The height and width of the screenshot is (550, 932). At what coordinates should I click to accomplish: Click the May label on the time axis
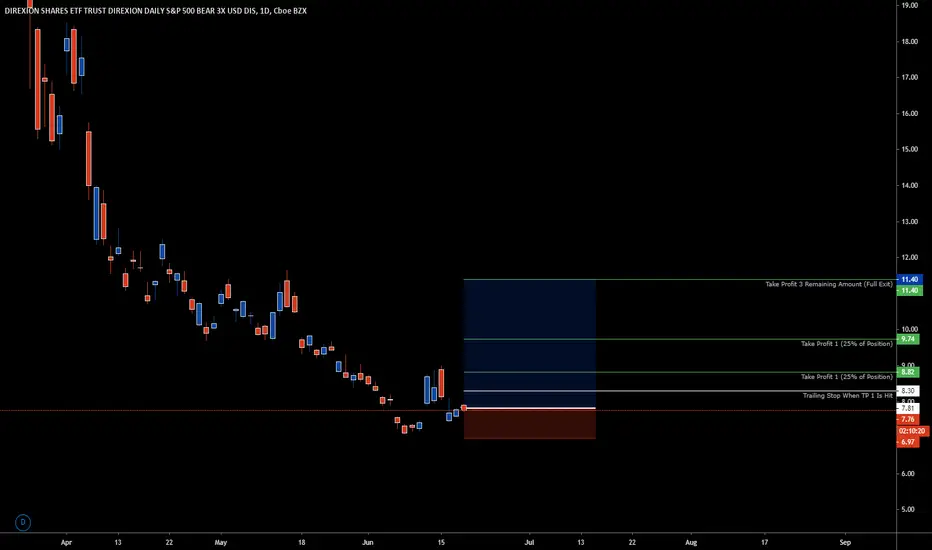(x=221, y=542)
